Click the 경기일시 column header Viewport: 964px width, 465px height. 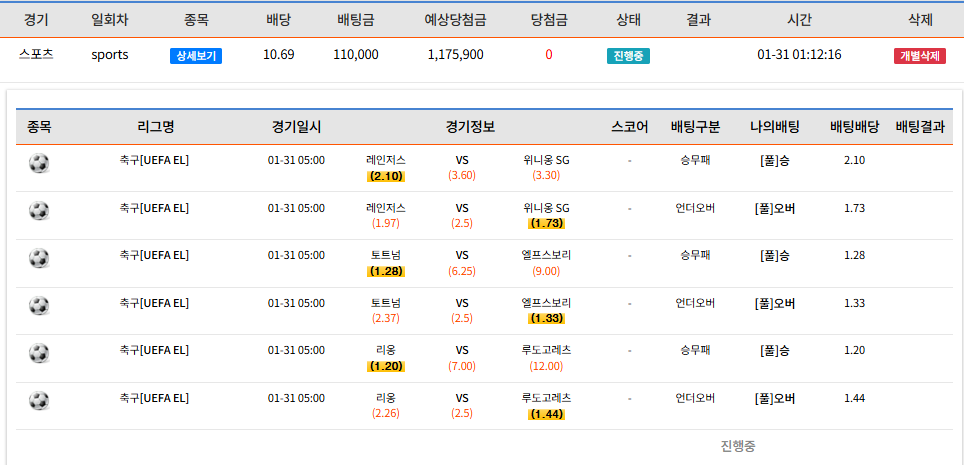[296, 127]
